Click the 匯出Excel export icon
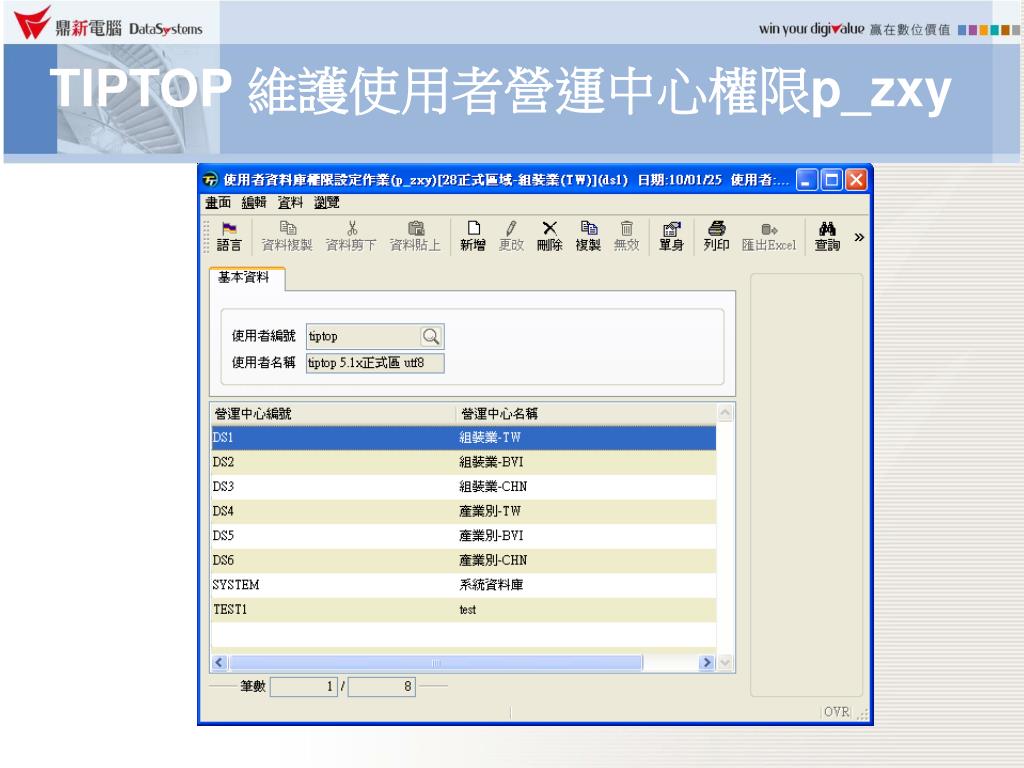 pyautogui.click(x=769, y=229)
